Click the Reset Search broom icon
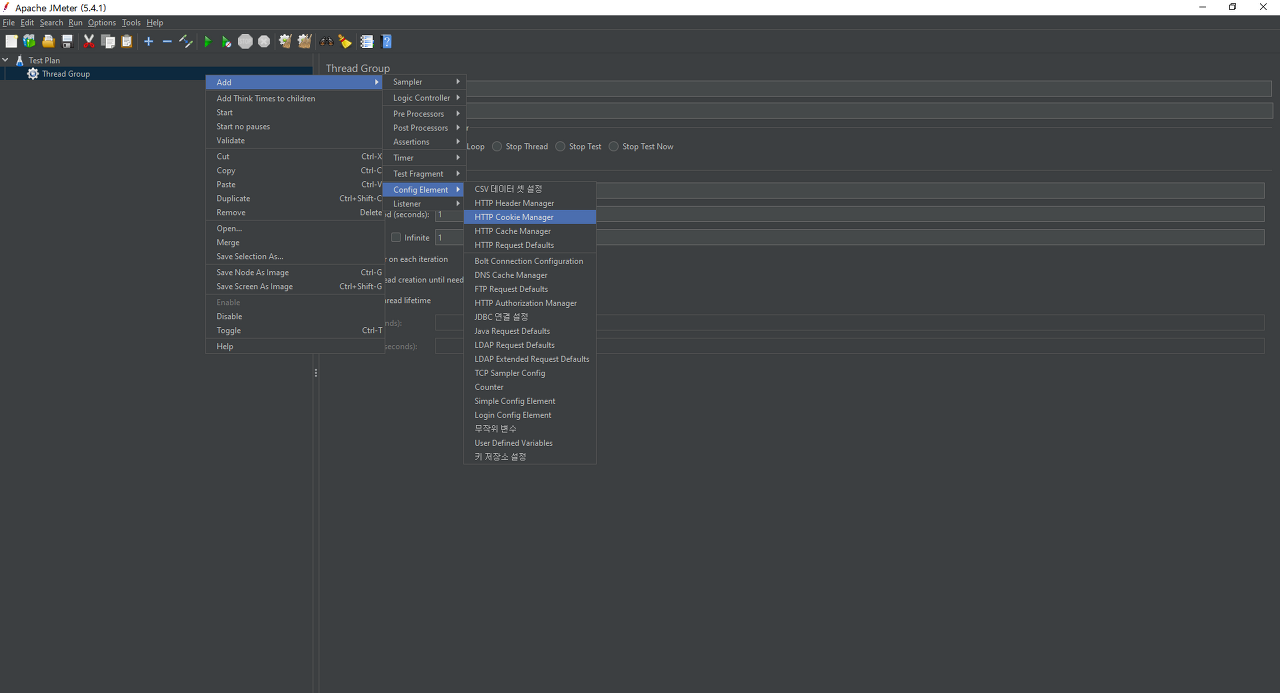 coord(345,41)
